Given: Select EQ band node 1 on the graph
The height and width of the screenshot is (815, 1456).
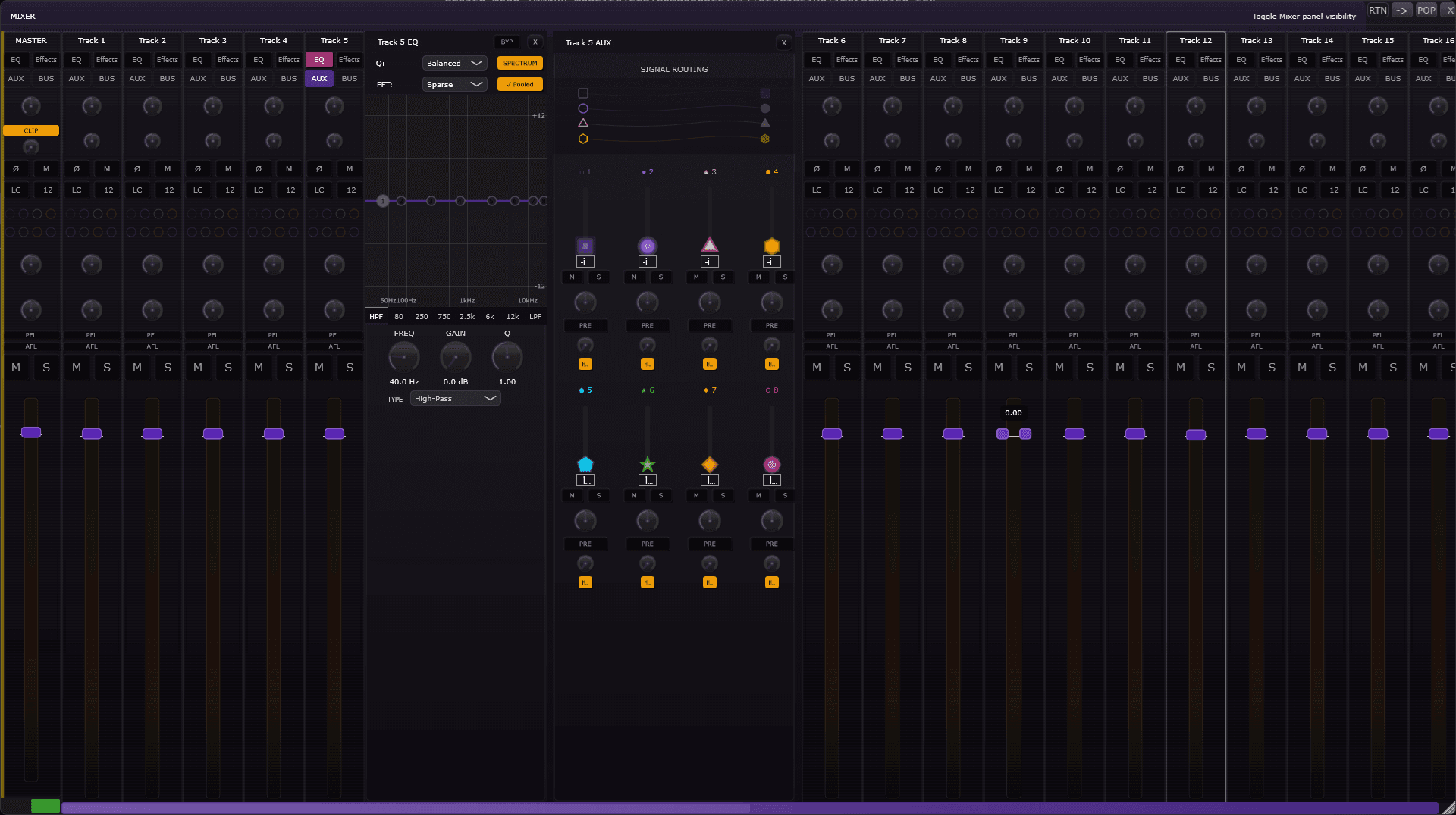Looking at the screenshot, I should coord(383,201).
